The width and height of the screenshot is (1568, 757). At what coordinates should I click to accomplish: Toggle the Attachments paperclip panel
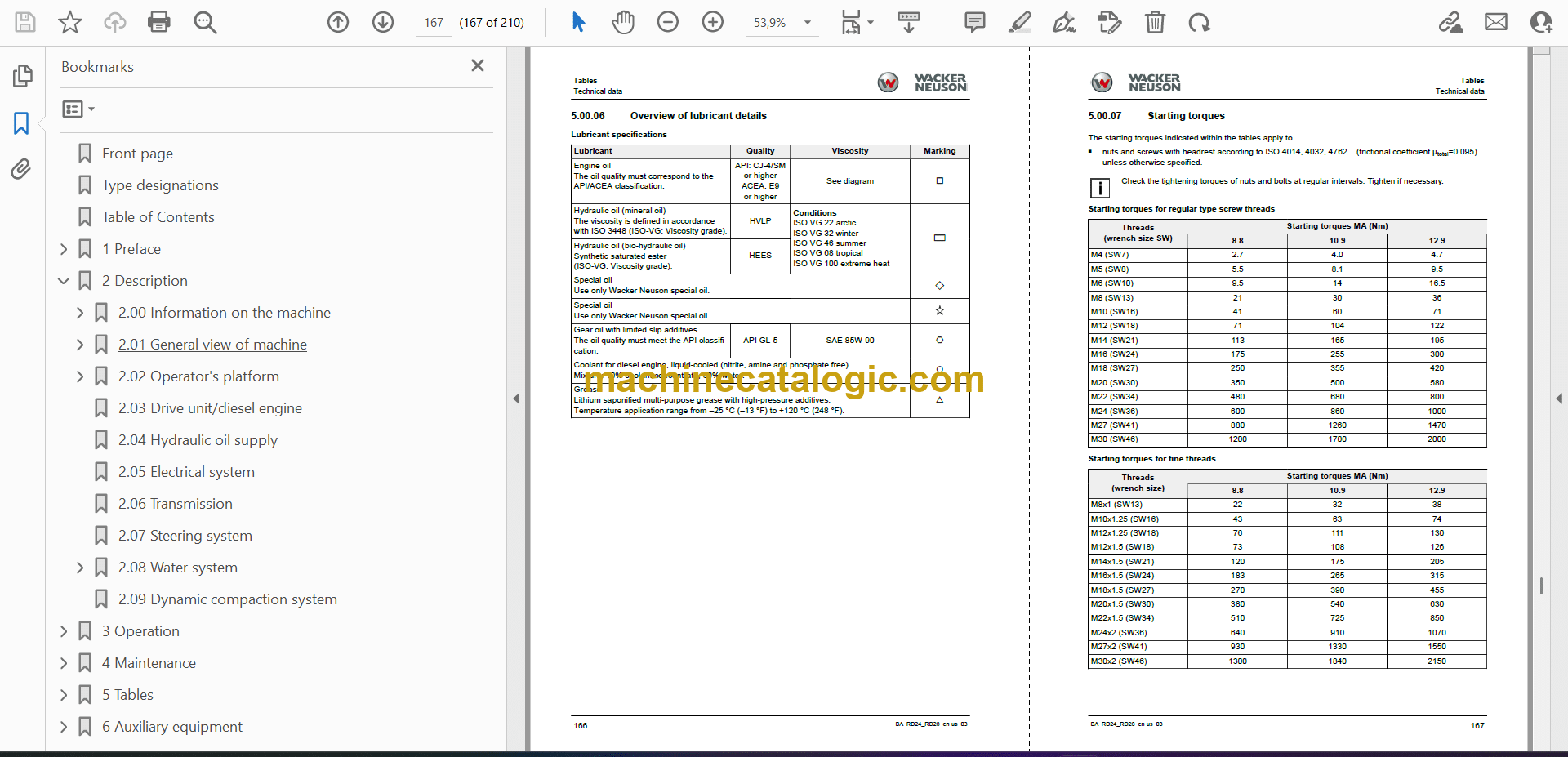point(22,169)
